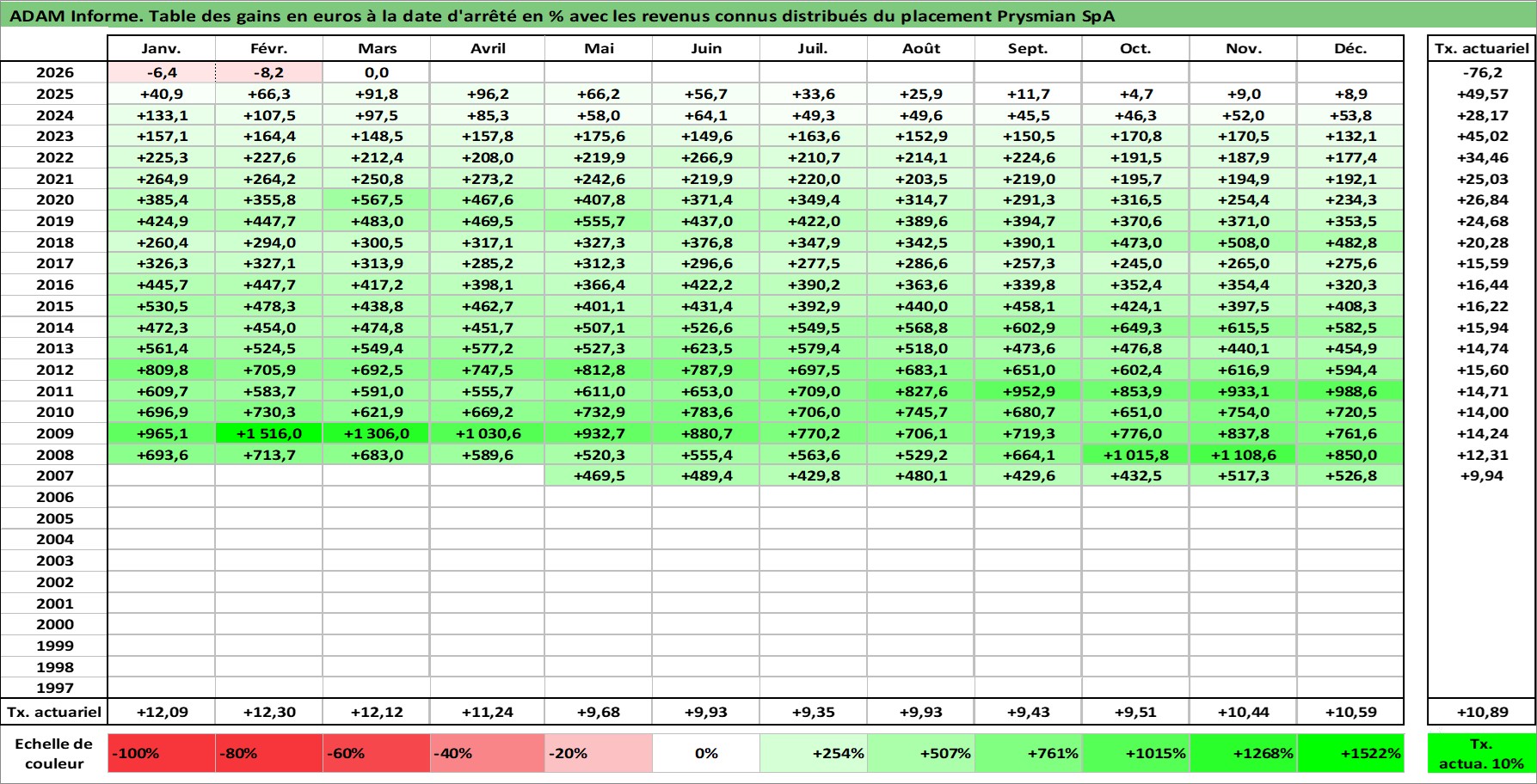Screen dimensions: 1537x784
Task: Select the +507% color scale swatch
Action: [921, 753]
